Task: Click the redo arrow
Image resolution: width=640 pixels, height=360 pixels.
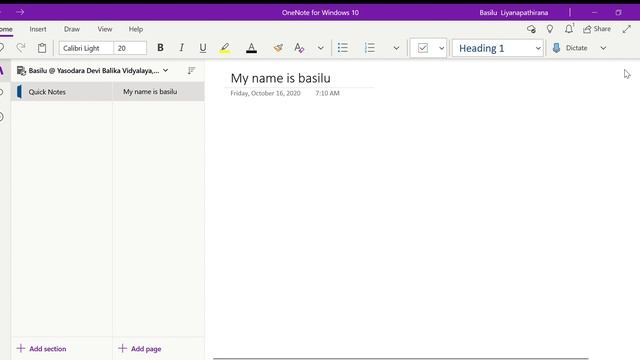Action: [21, 48]
